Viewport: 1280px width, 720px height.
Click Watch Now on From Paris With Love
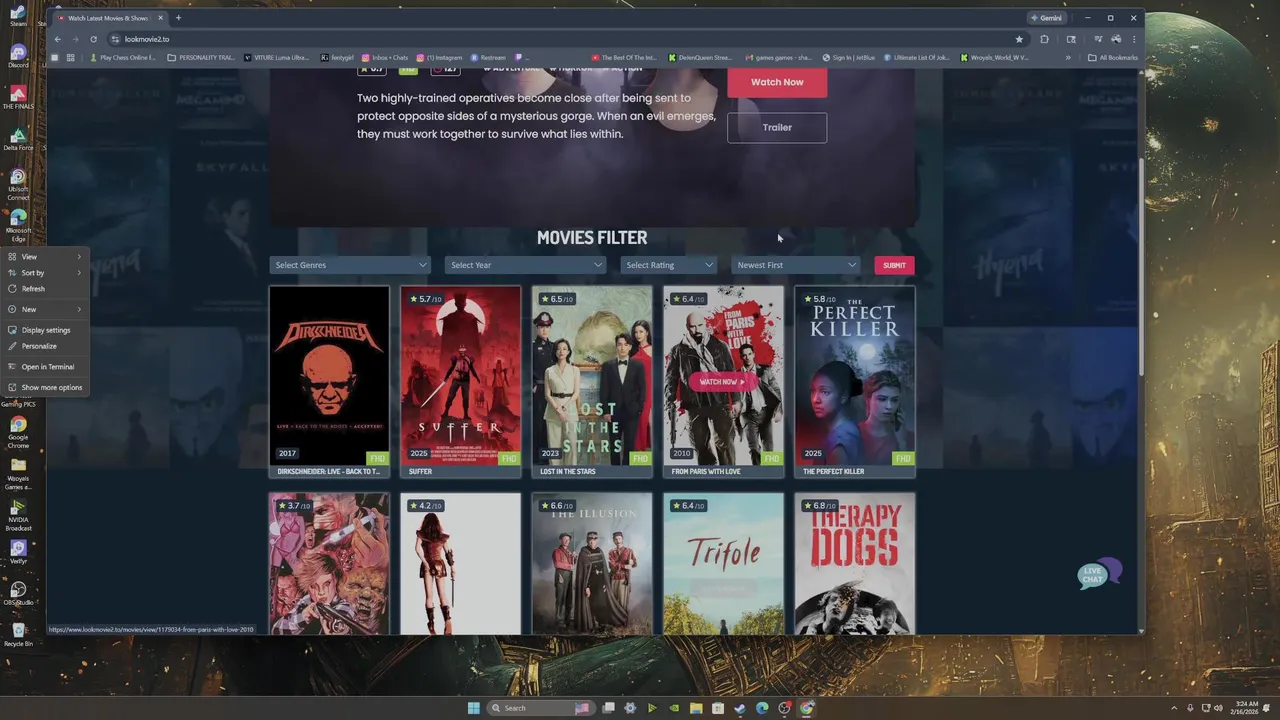(x=722, y=382)
